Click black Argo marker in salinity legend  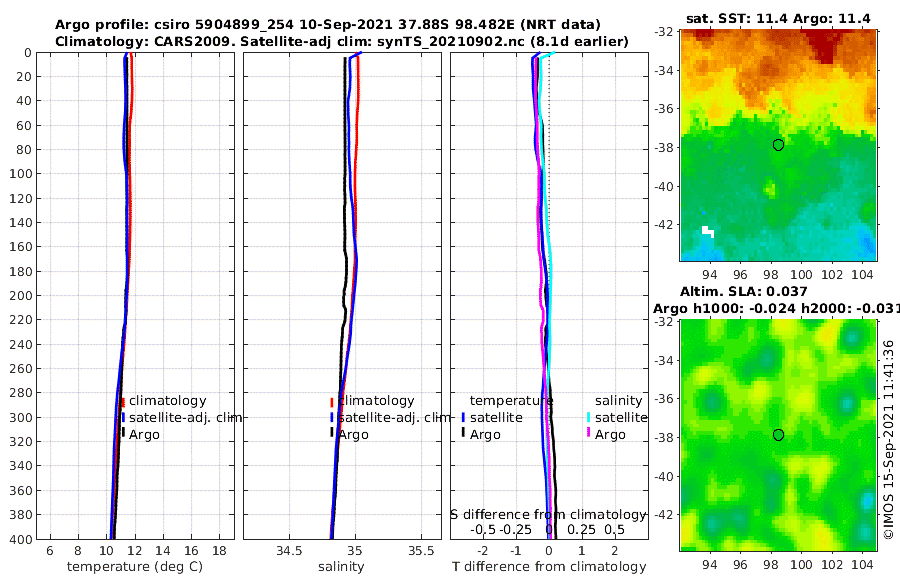pos(332,432)
